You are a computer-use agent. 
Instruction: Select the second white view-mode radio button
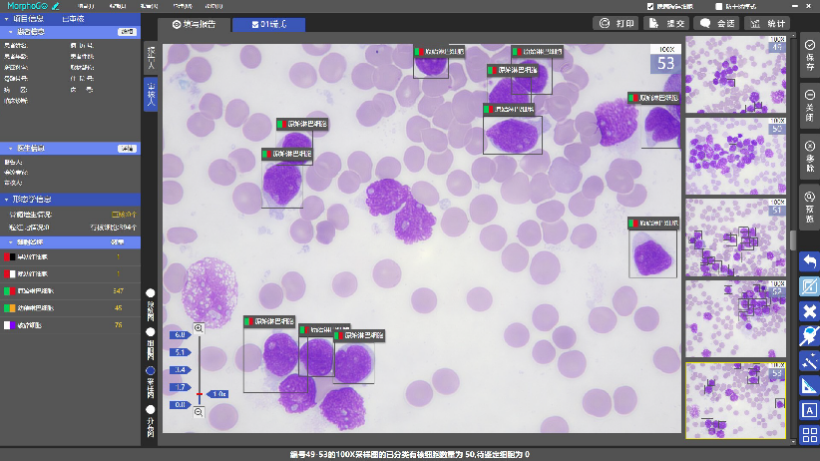click(x=150, y=331)
